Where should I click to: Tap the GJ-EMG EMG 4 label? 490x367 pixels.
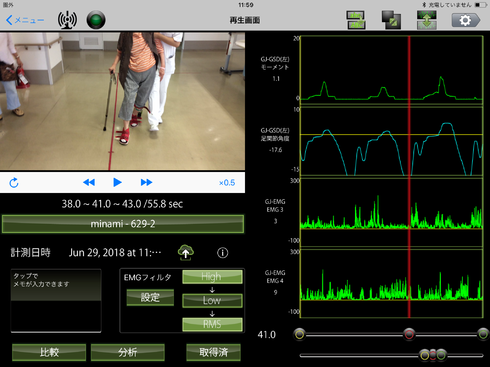(x=275, y=277)
